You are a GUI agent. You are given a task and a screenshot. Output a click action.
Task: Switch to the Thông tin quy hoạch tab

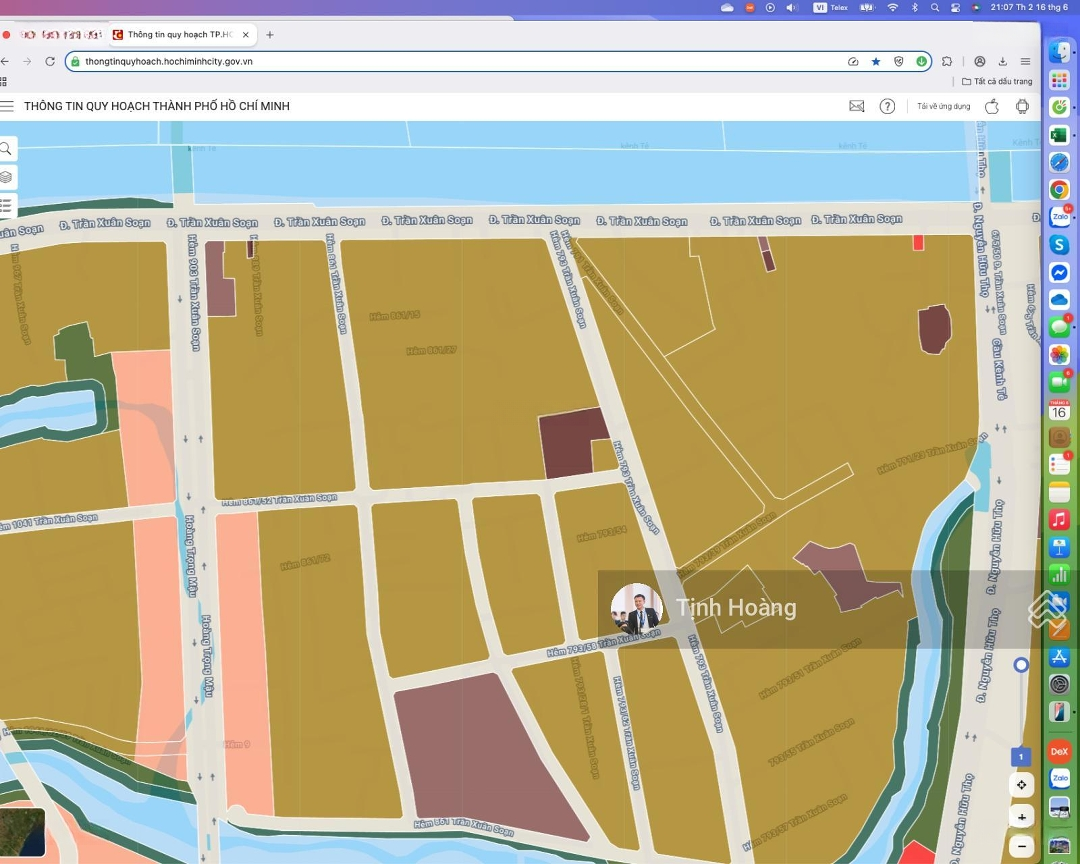180,34
